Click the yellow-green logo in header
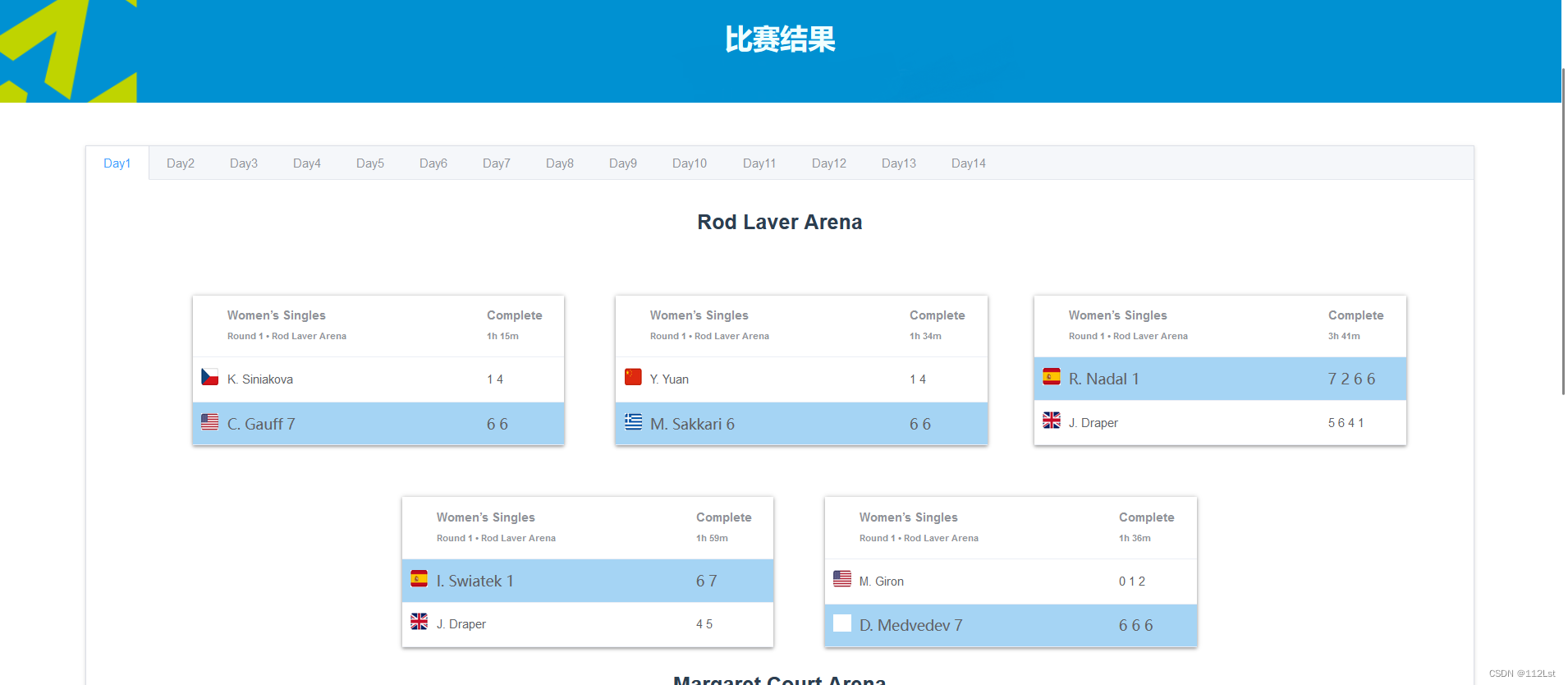This screenshot has width=1568, height=685. (68, 51)
